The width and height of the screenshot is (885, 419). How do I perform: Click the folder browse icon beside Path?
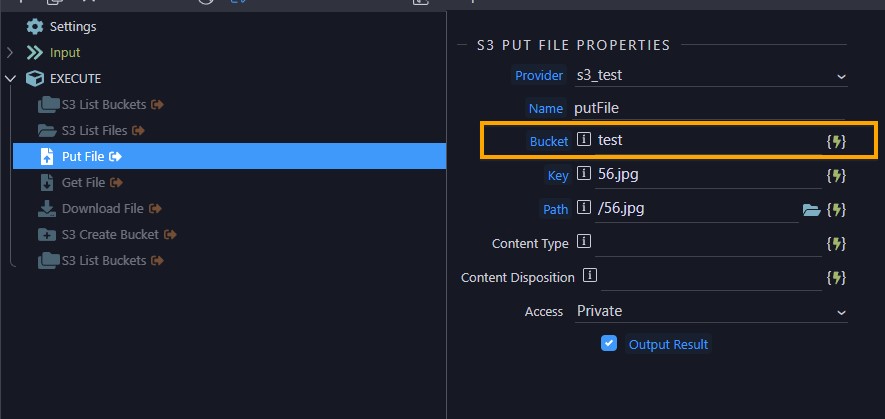(x=812, y=211)
